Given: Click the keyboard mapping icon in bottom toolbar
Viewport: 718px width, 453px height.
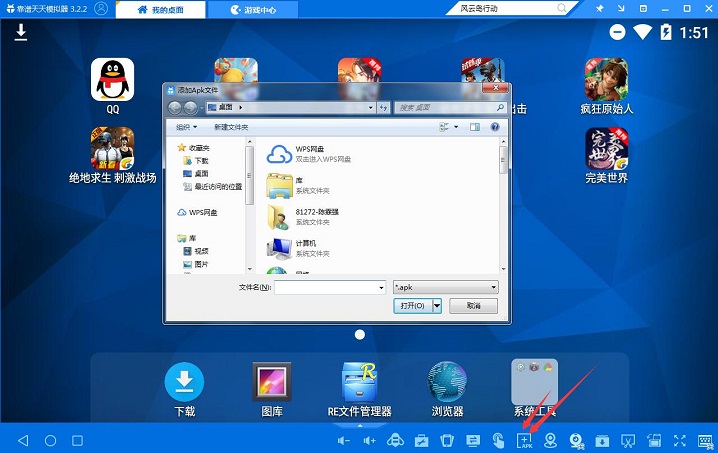Looking at the screenshot, I should click(706, 441).
